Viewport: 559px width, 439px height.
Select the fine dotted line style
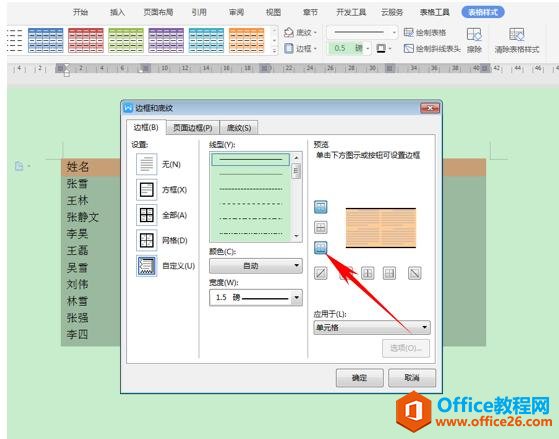point(251,189)
